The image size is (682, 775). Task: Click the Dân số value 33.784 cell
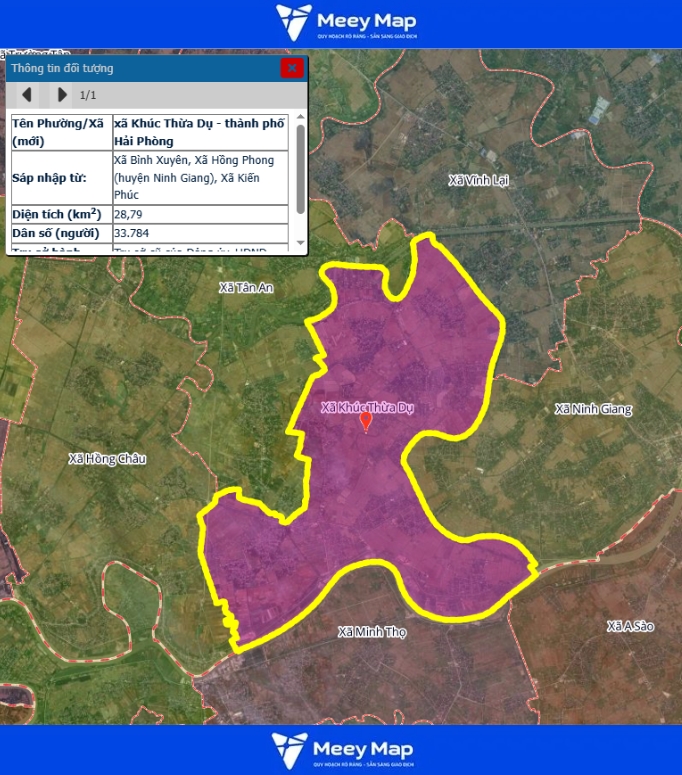[x=201, y=234]
